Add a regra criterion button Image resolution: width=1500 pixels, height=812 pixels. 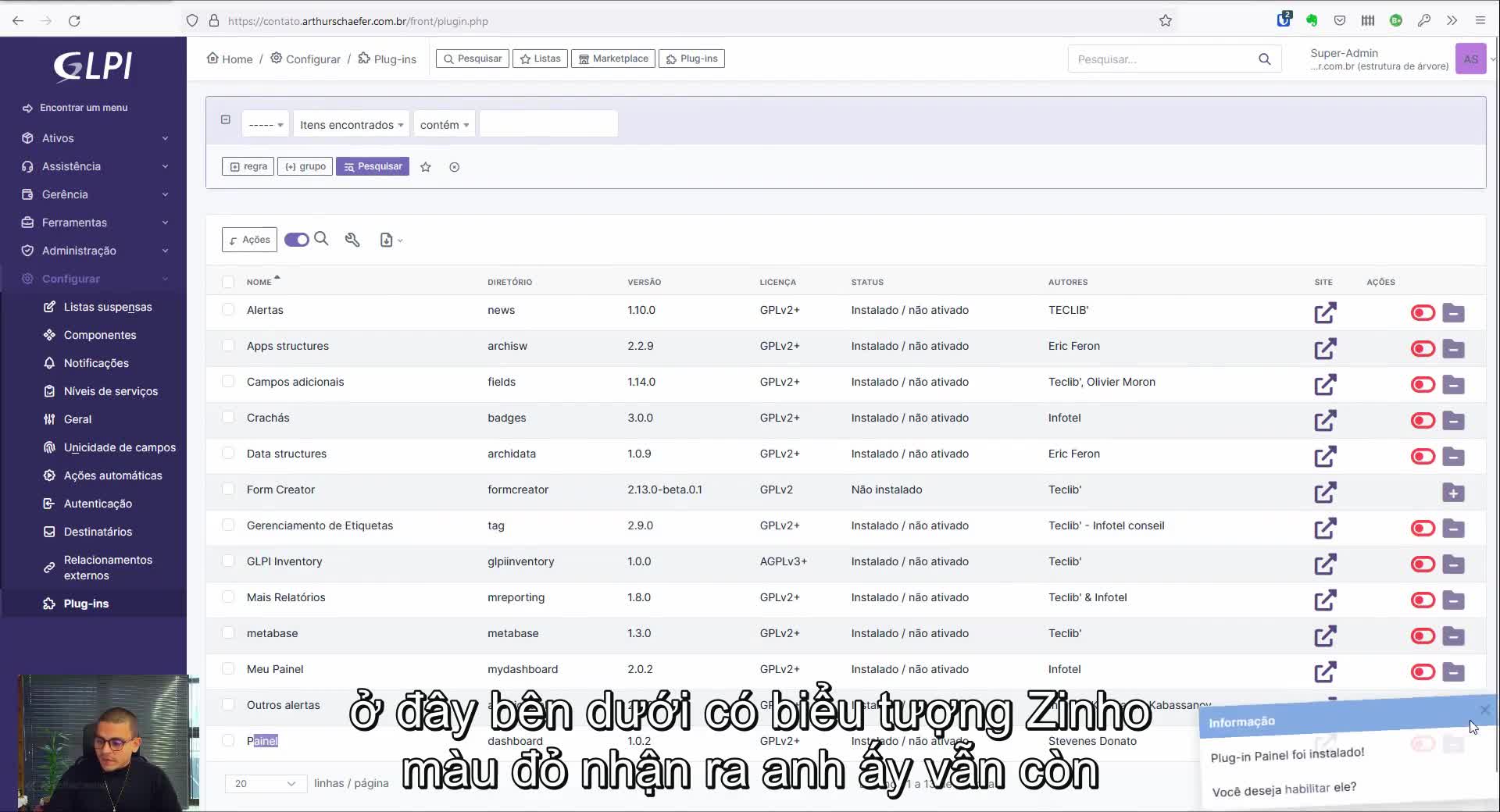pyautogui.click(x=248, y=166)
